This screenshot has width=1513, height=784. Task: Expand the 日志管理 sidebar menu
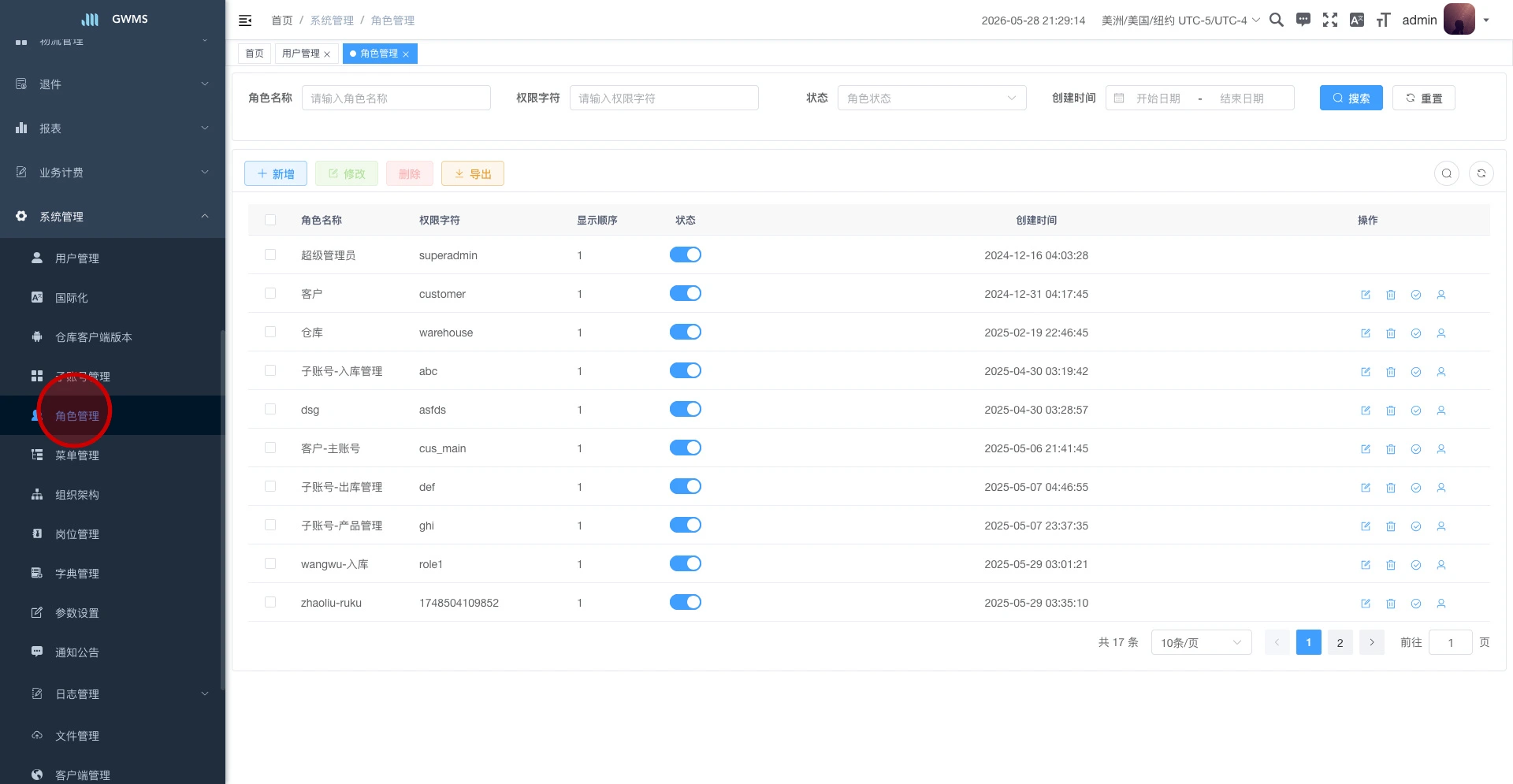coord(113,694)
